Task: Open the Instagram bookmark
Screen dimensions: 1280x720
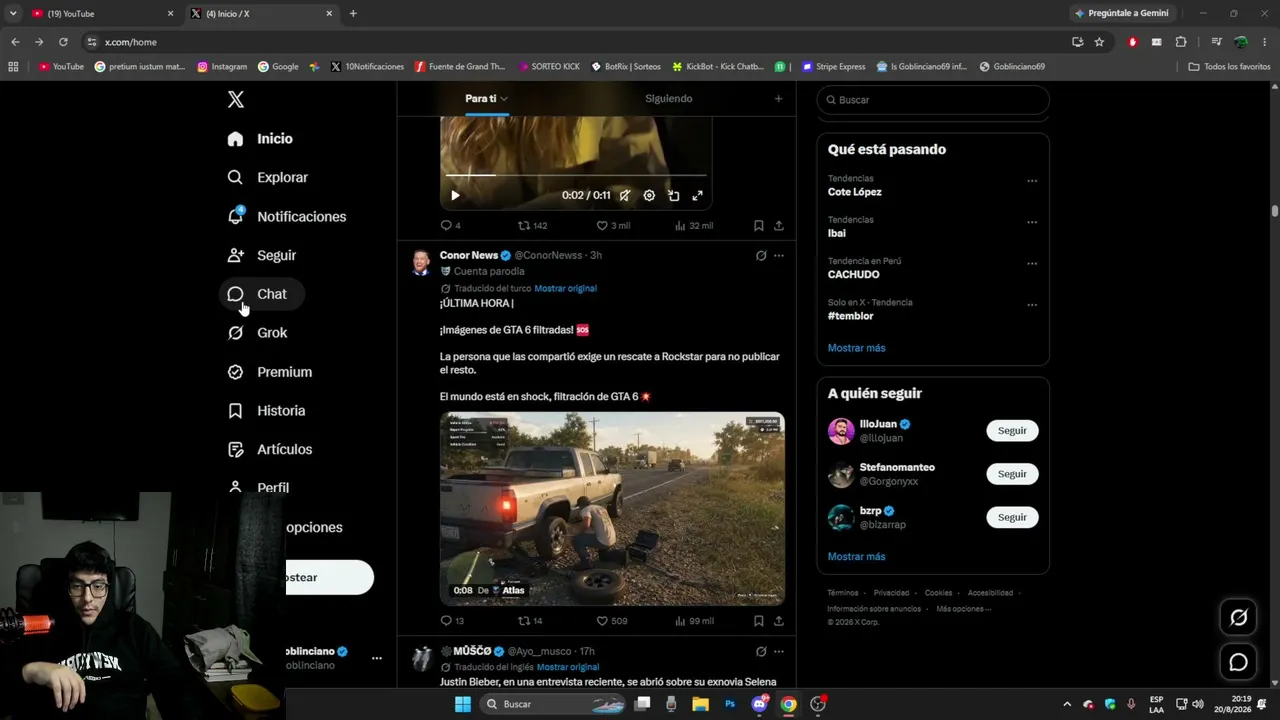Action: pyautogui.click(x=222, y=67)
